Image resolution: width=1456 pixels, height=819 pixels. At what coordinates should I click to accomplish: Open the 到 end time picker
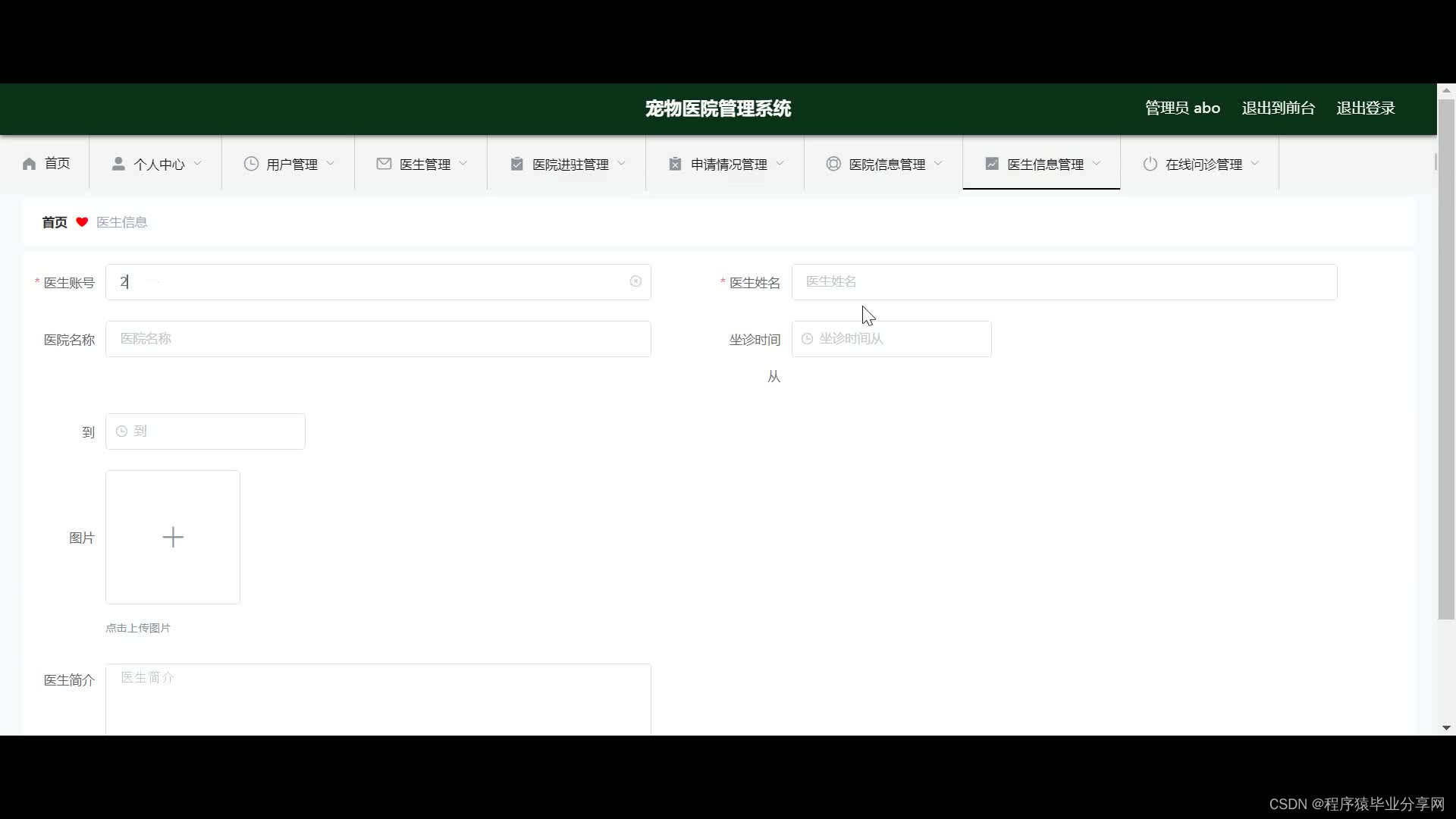205,431
